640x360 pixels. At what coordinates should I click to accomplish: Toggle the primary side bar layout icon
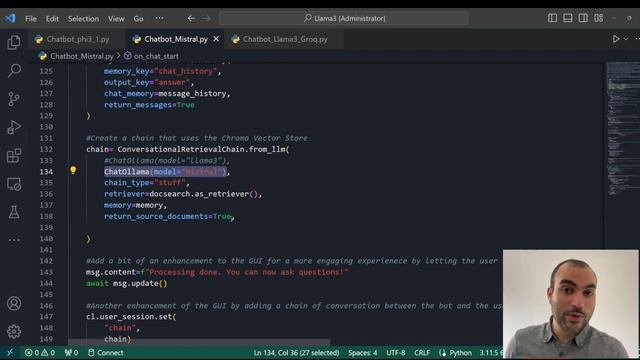point(552,18)
